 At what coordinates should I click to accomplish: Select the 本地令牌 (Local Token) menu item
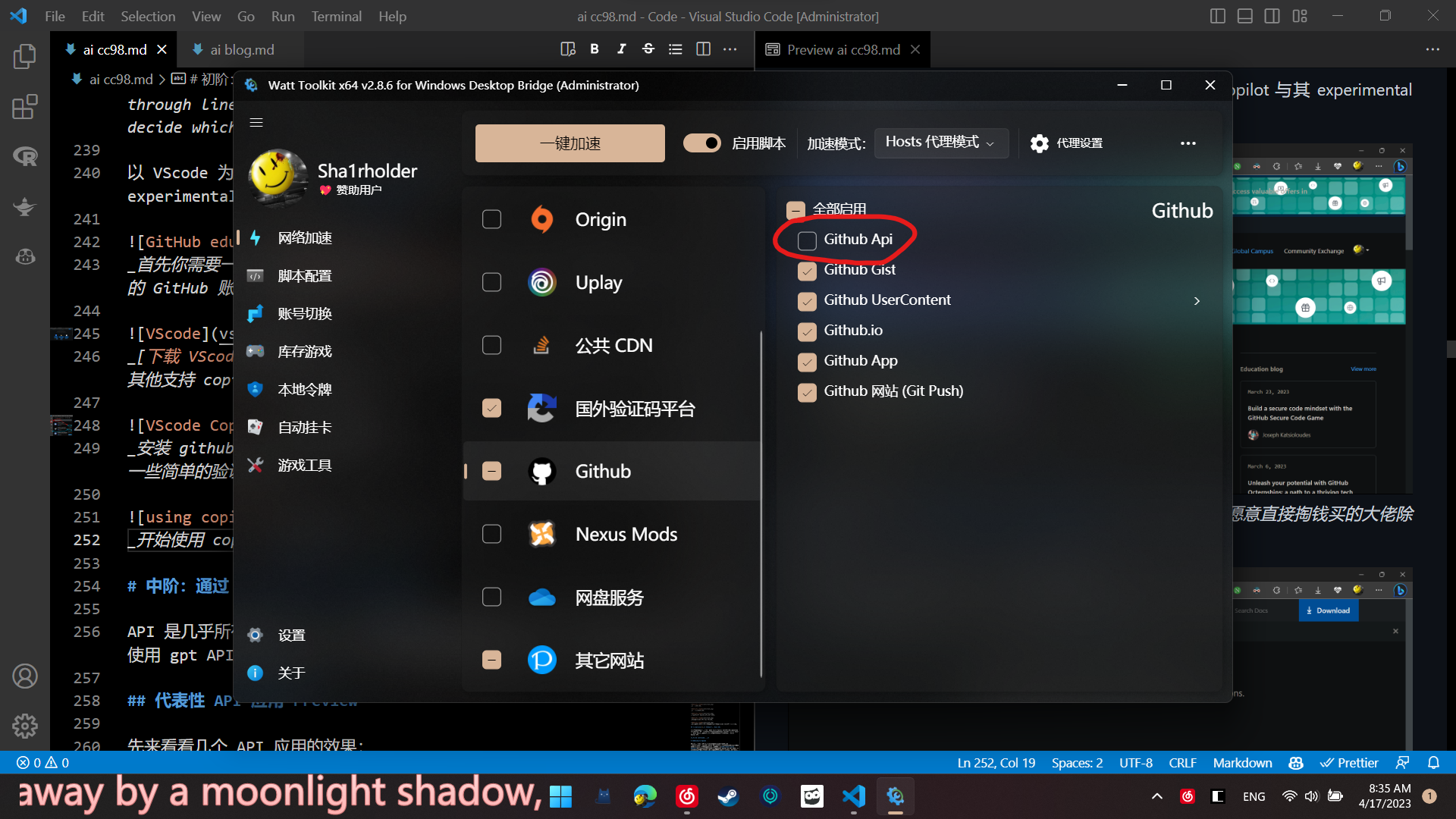pyautogui.click(x=339, y=389)
